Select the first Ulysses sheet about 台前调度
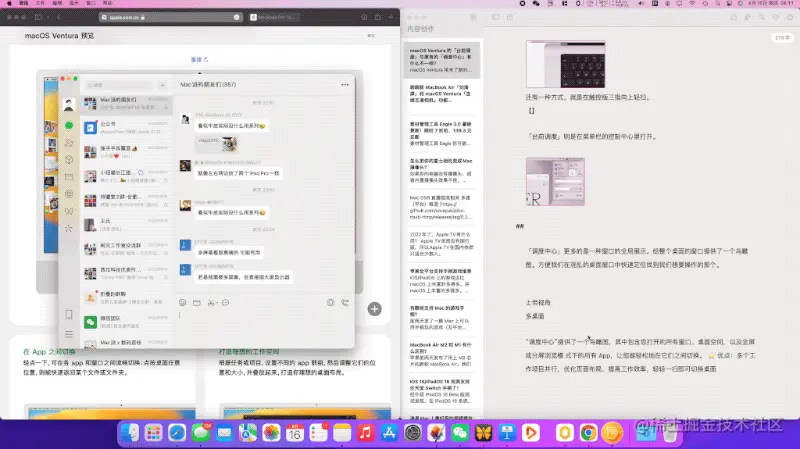Screen dimensions: 800x449 coord(442,60)
